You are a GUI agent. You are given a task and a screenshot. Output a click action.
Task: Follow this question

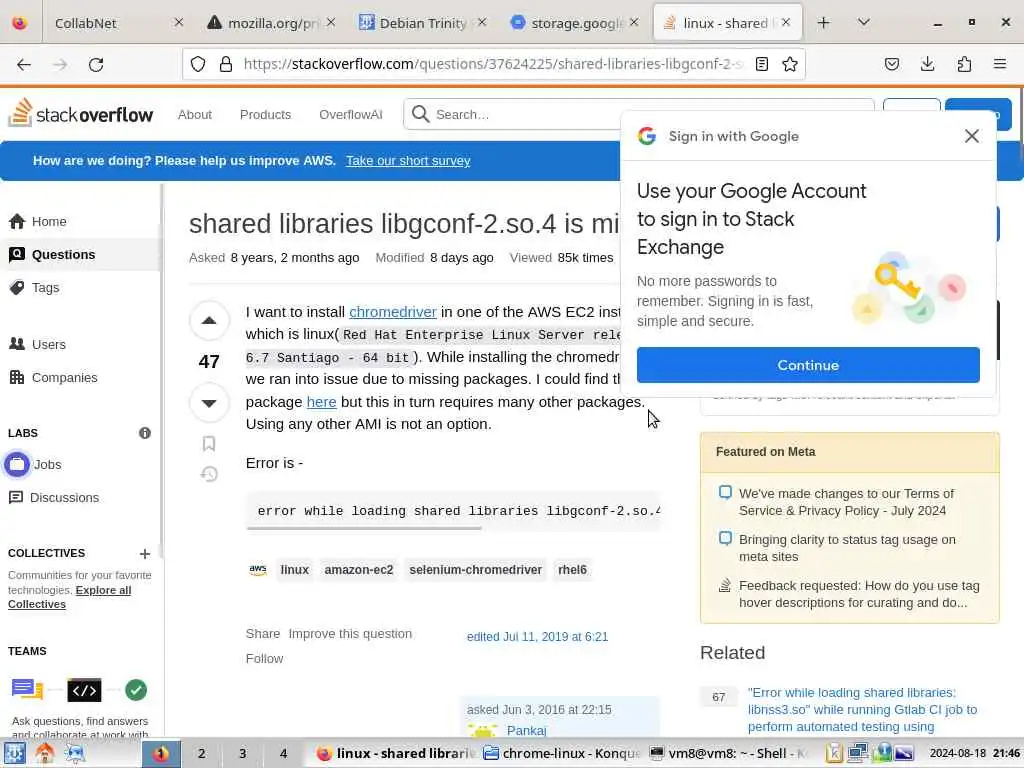tap(264, 658)
